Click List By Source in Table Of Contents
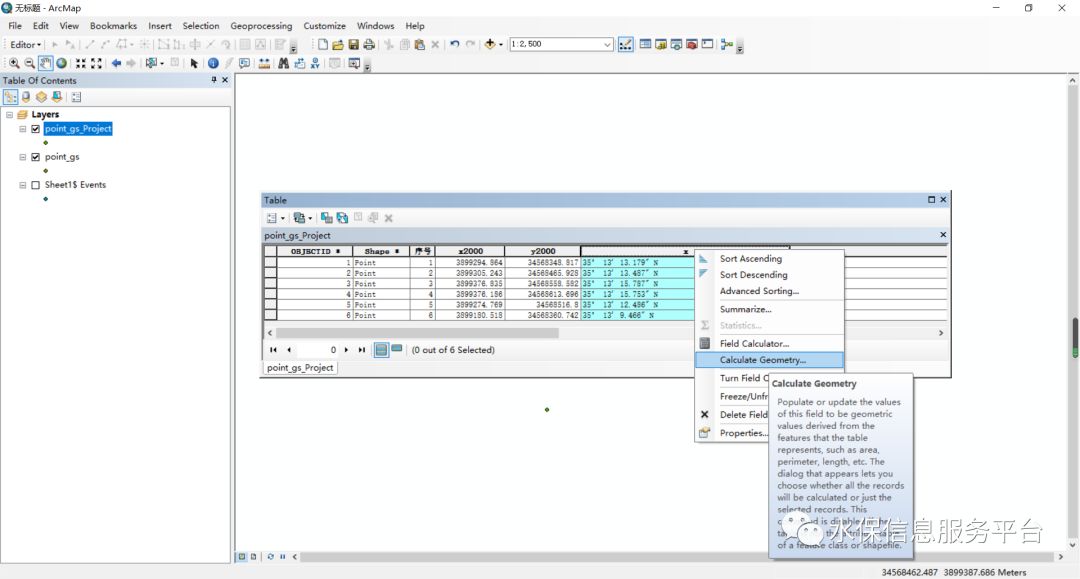Viewport: 1080px width, 579px height. pyautogui.click(x=26, y=97)
